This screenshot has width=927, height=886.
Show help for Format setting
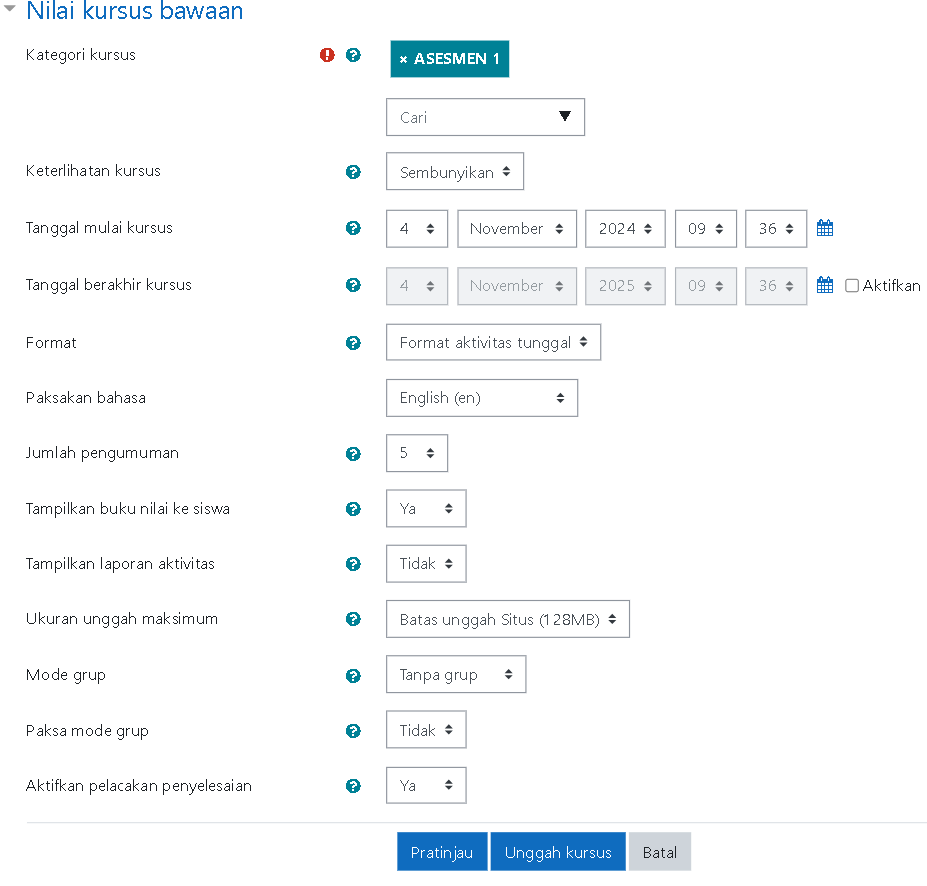click(x=353, y=343)
